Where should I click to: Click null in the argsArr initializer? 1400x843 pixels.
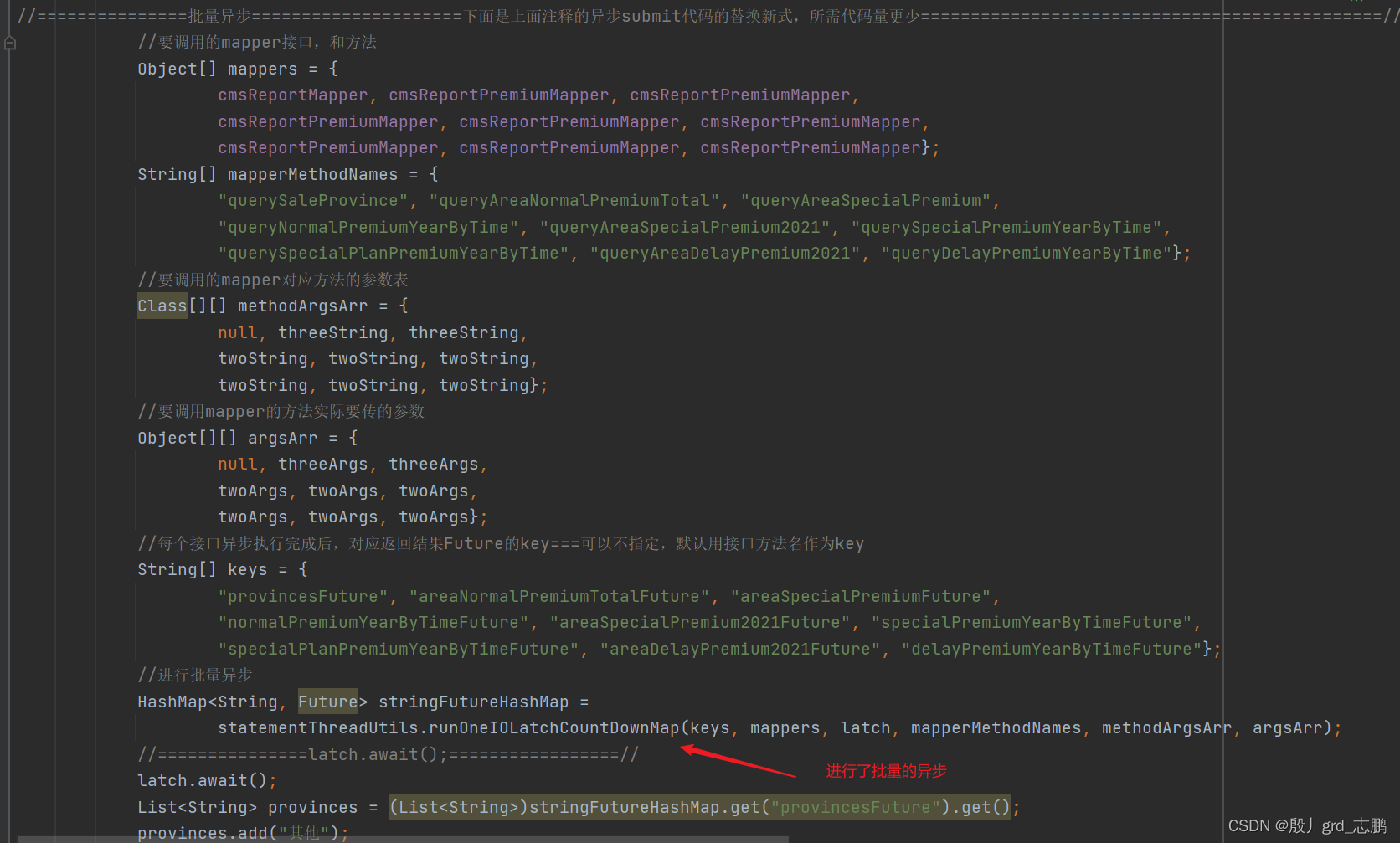(x=238, y=464)
